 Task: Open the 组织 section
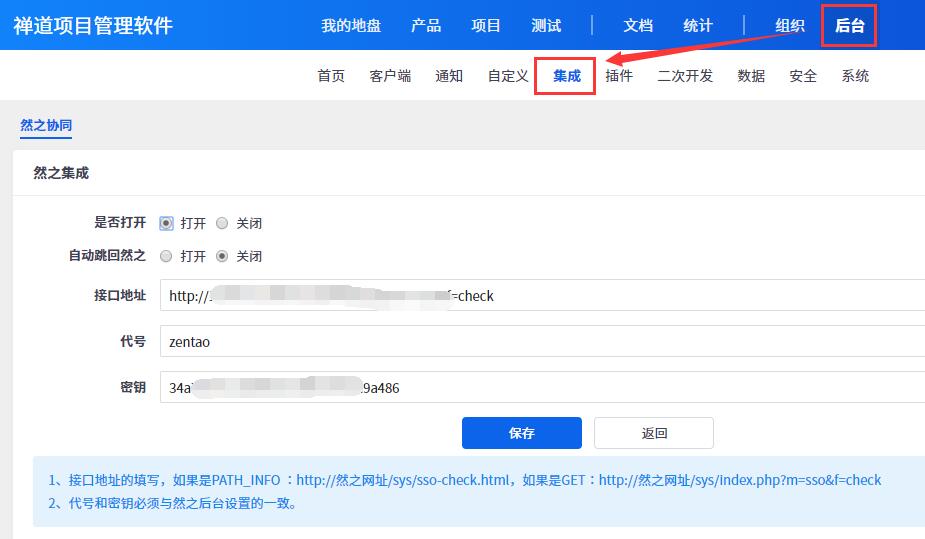tap(790, 25)
